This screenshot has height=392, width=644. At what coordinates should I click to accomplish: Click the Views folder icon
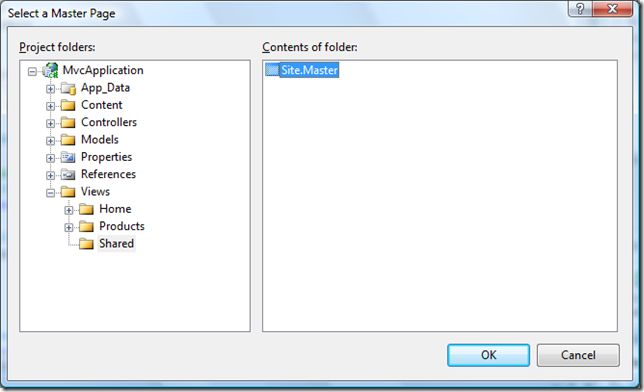click(x=68, y=191)
